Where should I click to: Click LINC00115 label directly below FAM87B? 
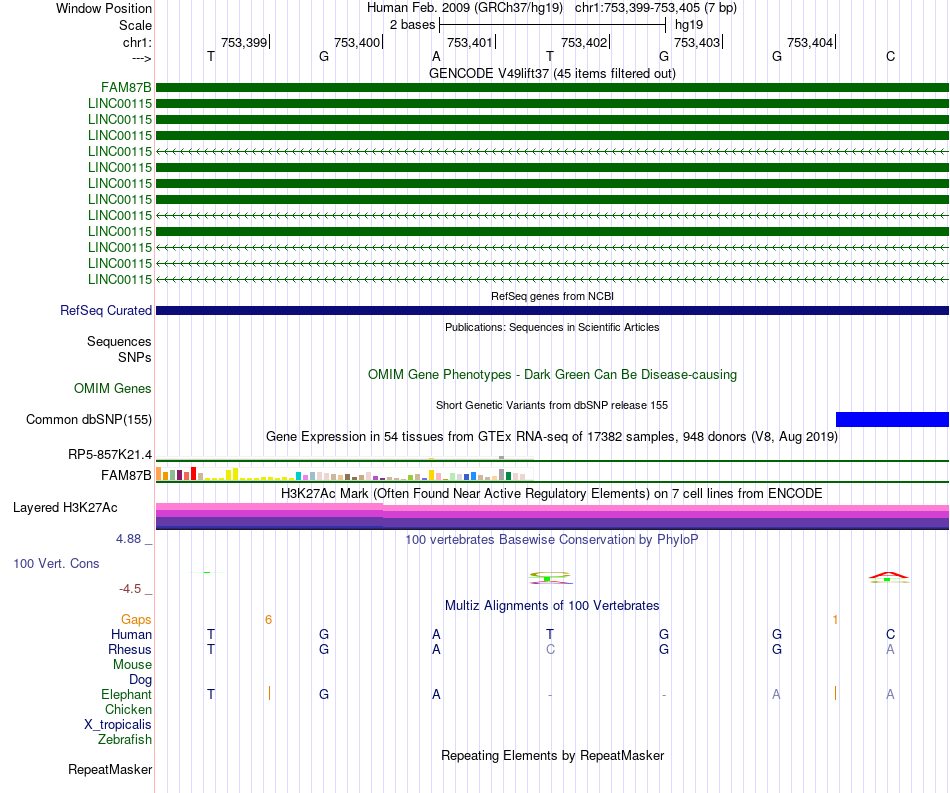coord(120,104)
